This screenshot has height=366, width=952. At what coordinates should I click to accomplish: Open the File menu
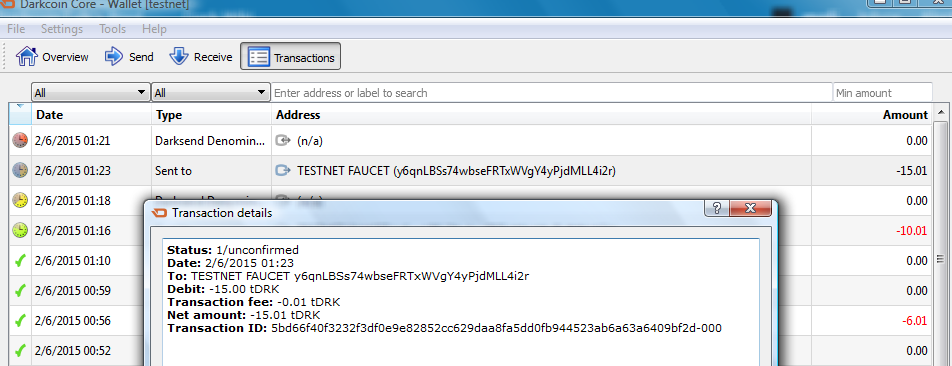tap(16, 29)
